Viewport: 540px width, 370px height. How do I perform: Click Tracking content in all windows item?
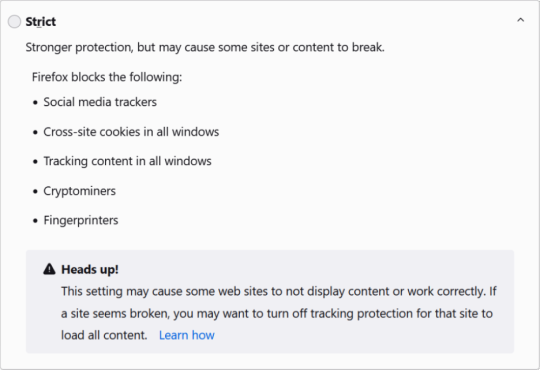click(x=127, y=161)
